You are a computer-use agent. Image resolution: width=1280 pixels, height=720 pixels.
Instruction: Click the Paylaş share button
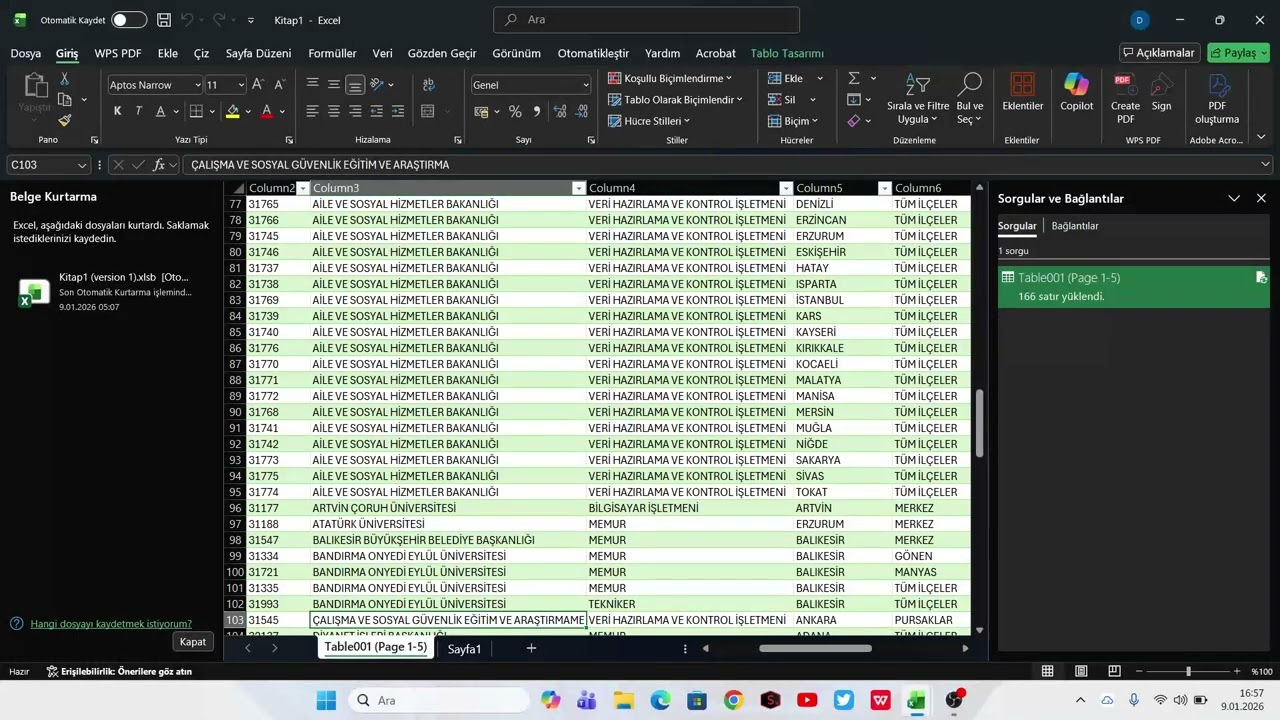[x=1239, y=53]
